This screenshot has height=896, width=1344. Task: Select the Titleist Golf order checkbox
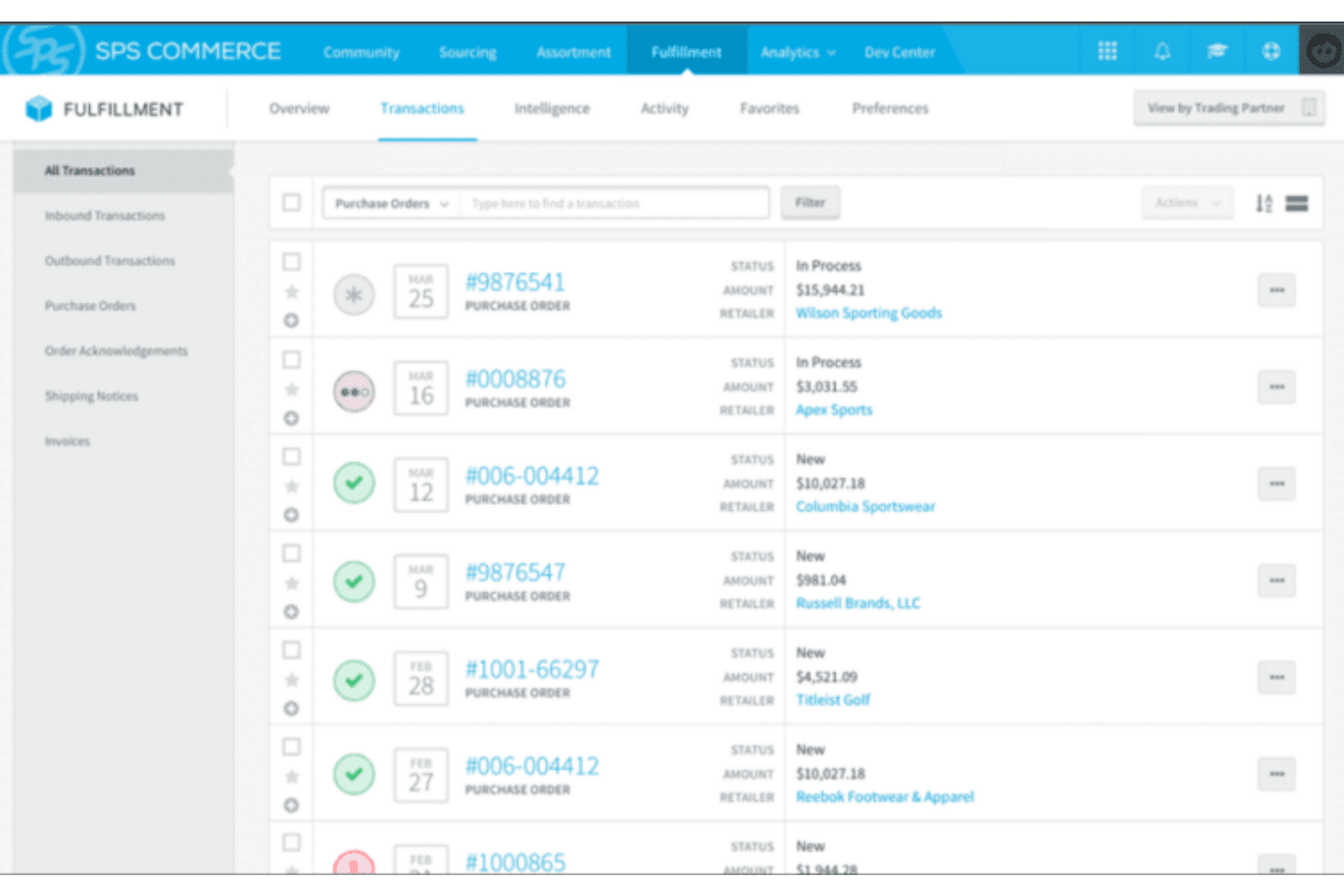click(292, 650)
